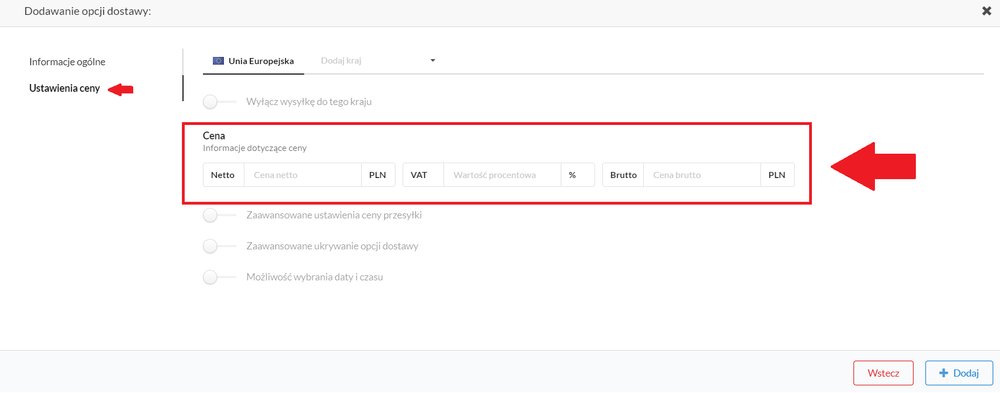
Task: Click the Wartość procentowa VAT field
Action: coord(502,175)
